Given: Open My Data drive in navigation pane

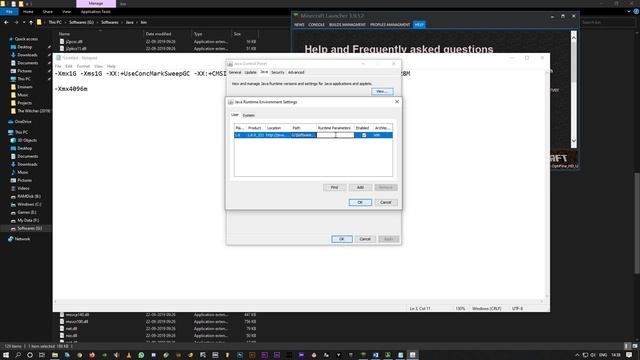Looking at the screenshot, I should coord(28,220).
